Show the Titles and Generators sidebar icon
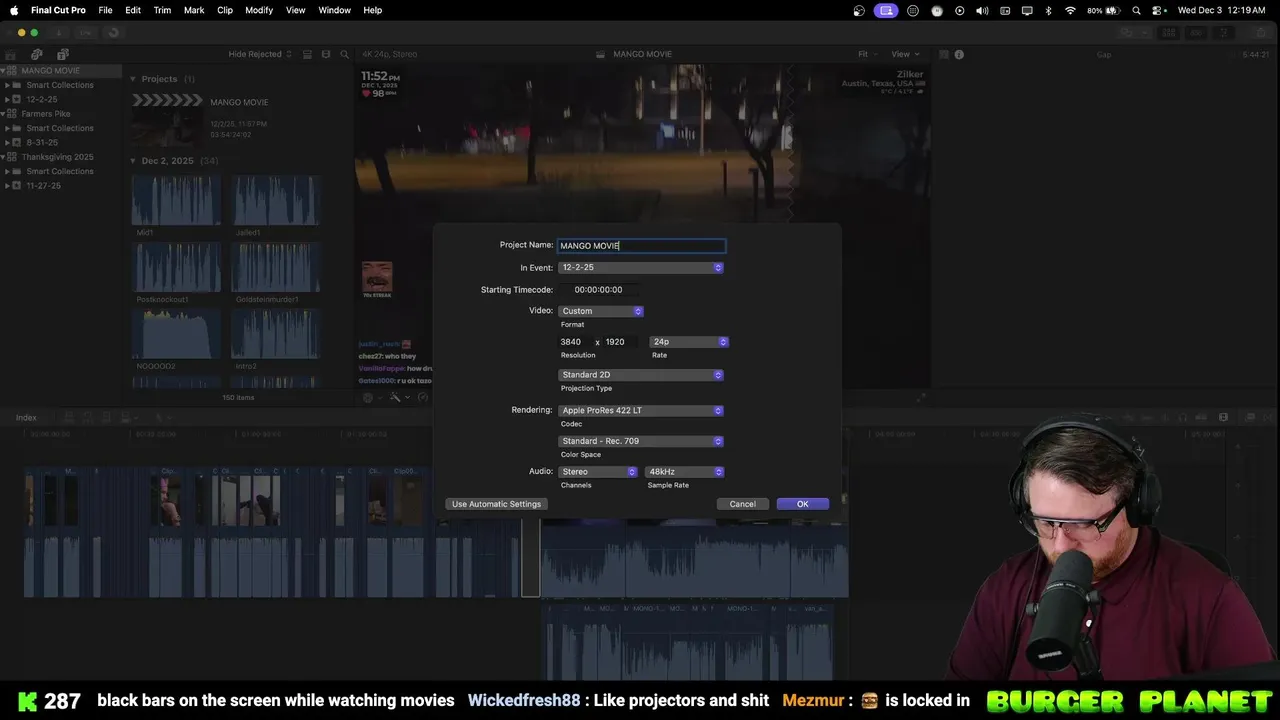This screenshot has width=1280, height=720. click(62, 54)
